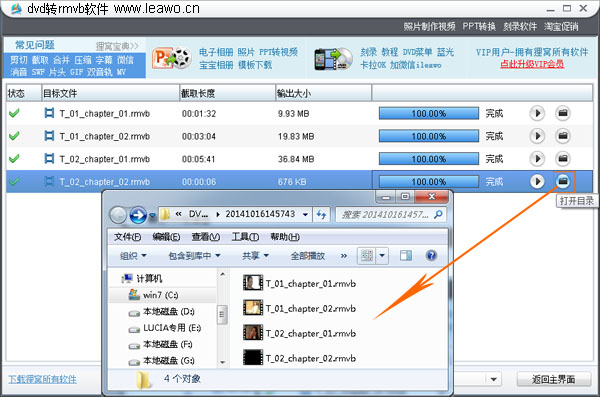Open output folder for T_02_chapter_02.rmvb
The height and width of the screenshot is (397, 600).
[563, 181]
